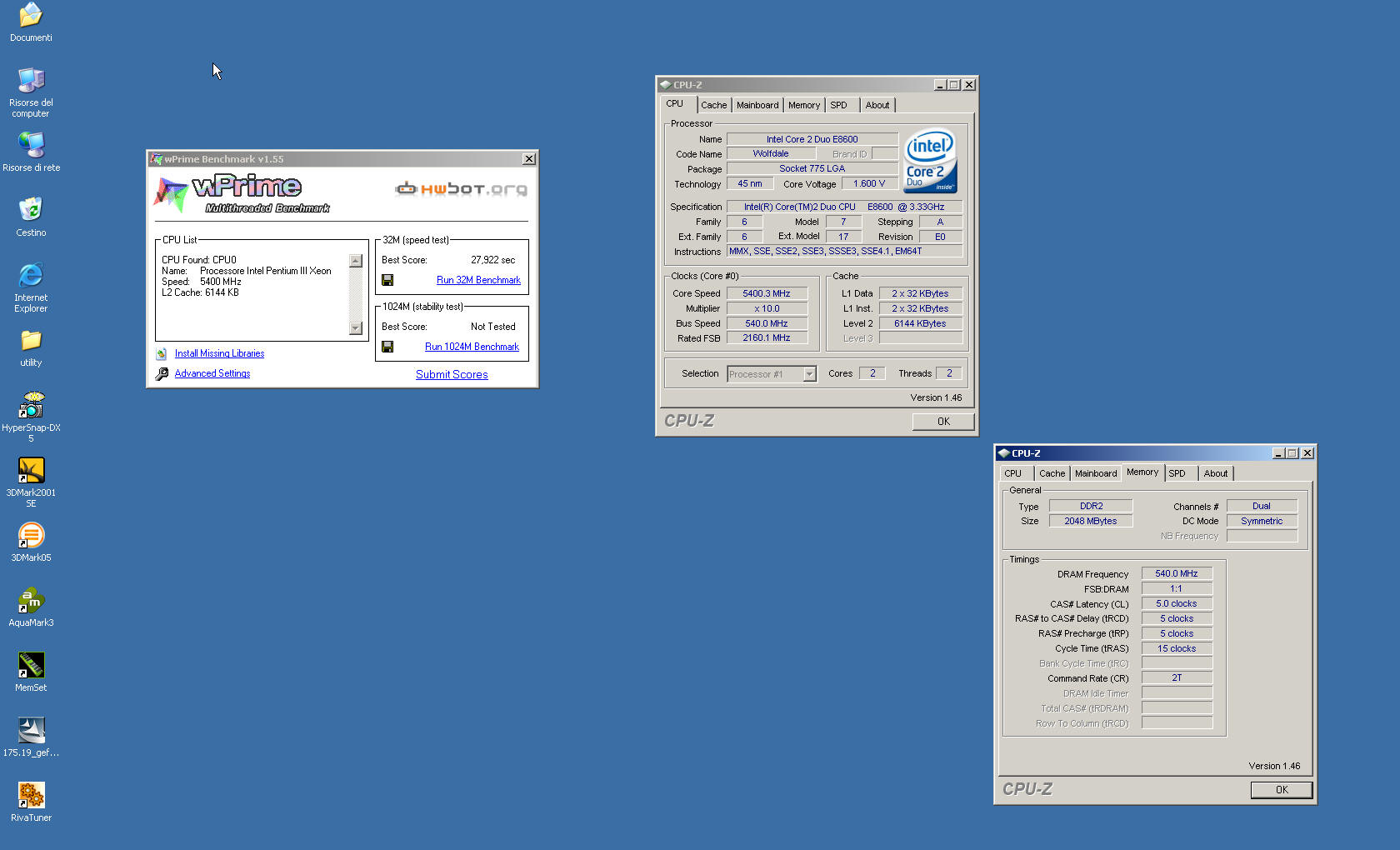Open Advanced Settings link
This screenshot has height=850, width=1400.
point(212,373)
